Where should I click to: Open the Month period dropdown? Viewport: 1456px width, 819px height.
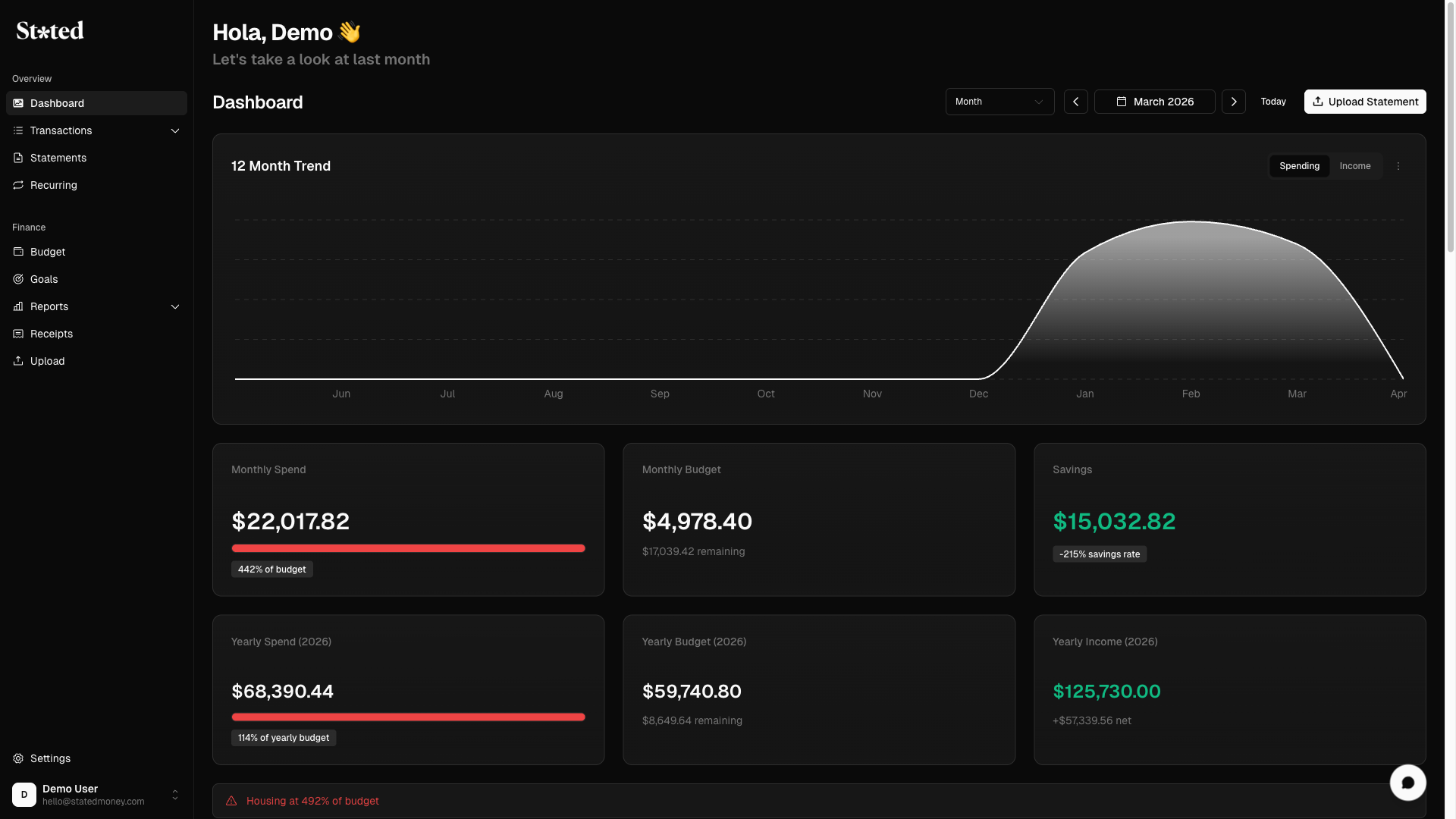click(999, 102)
